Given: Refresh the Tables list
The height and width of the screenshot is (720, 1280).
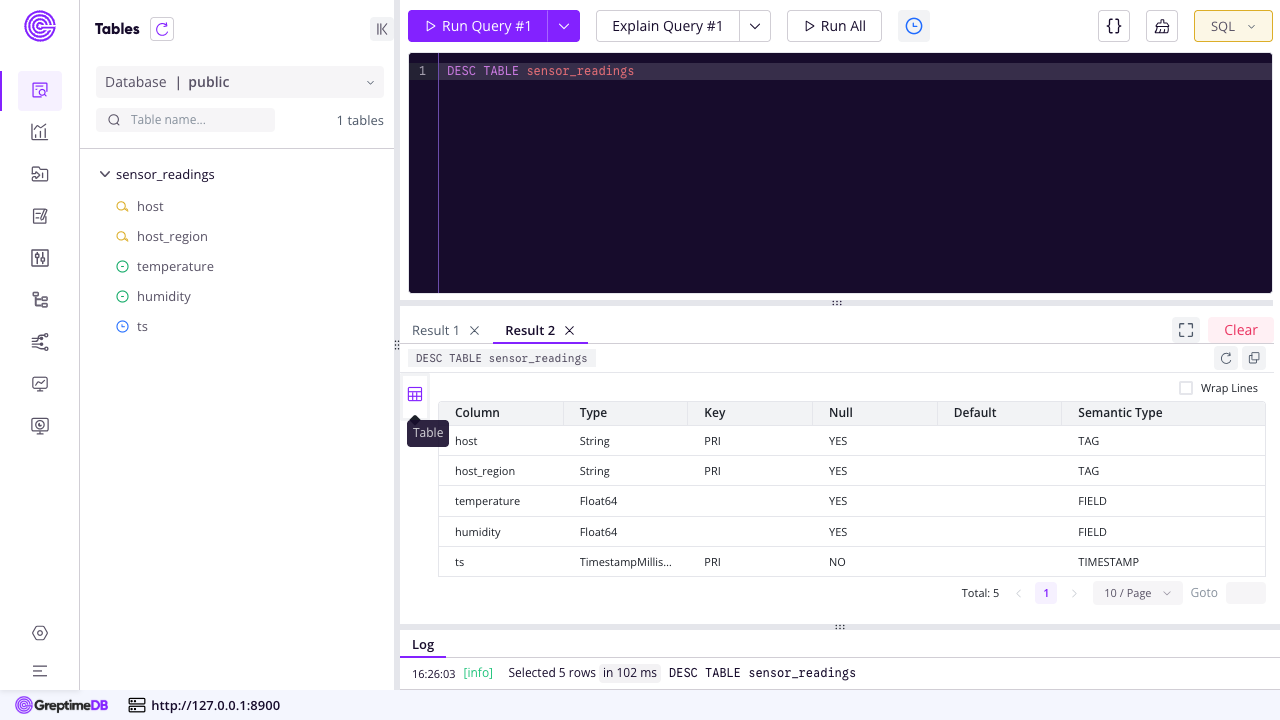Looking at the screenshot, I should (162, 29).
